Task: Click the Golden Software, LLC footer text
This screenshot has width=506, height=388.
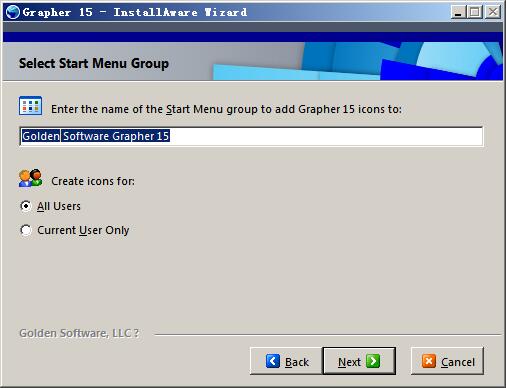Action: coord(79,333)
